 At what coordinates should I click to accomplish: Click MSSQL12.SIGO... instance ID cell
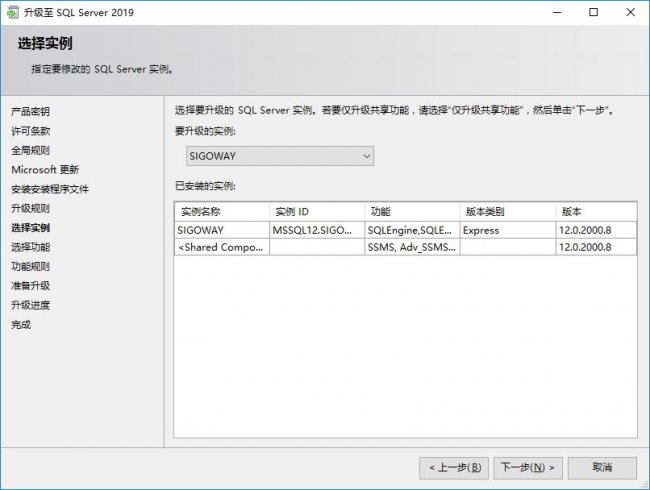(317, 230)
